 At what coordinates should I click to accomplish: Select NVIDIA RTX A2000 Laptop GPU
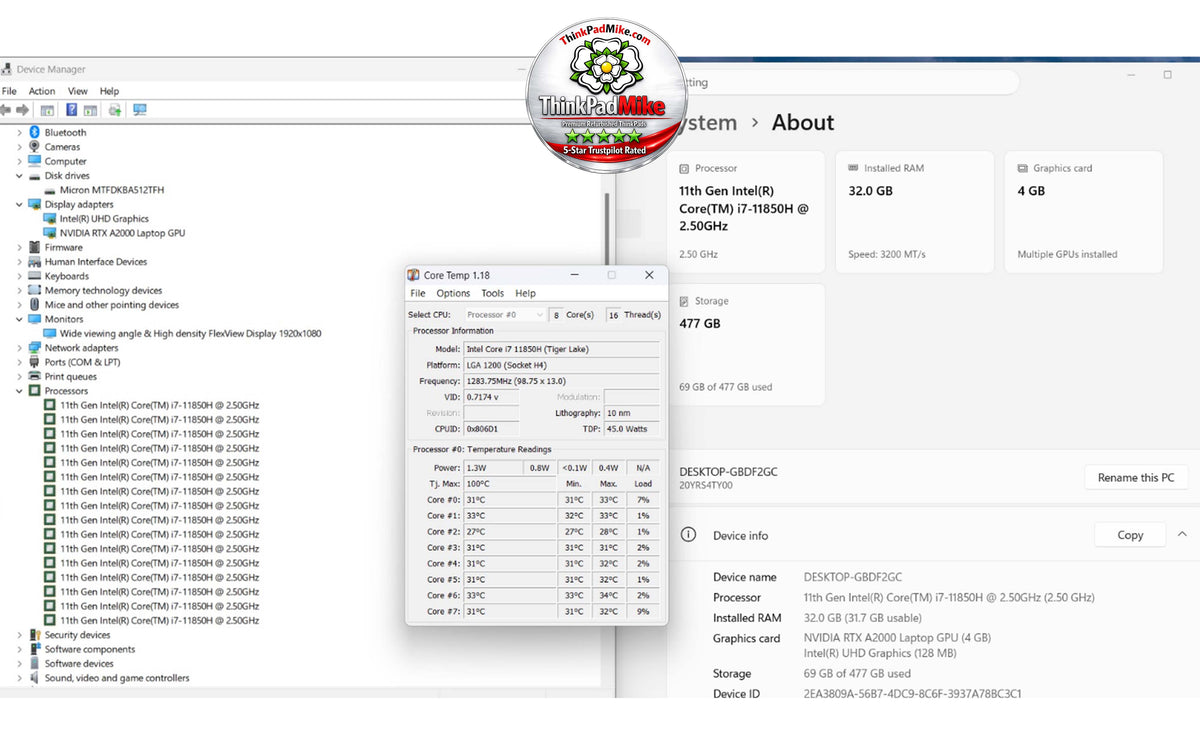[122, 233]
